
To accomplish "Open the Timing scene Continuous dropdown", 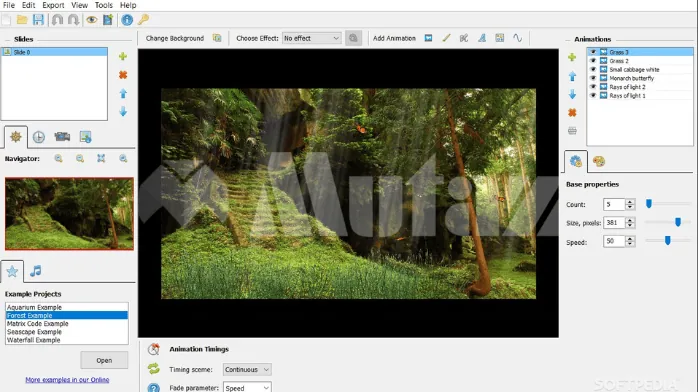I will [x=247, y=369].
